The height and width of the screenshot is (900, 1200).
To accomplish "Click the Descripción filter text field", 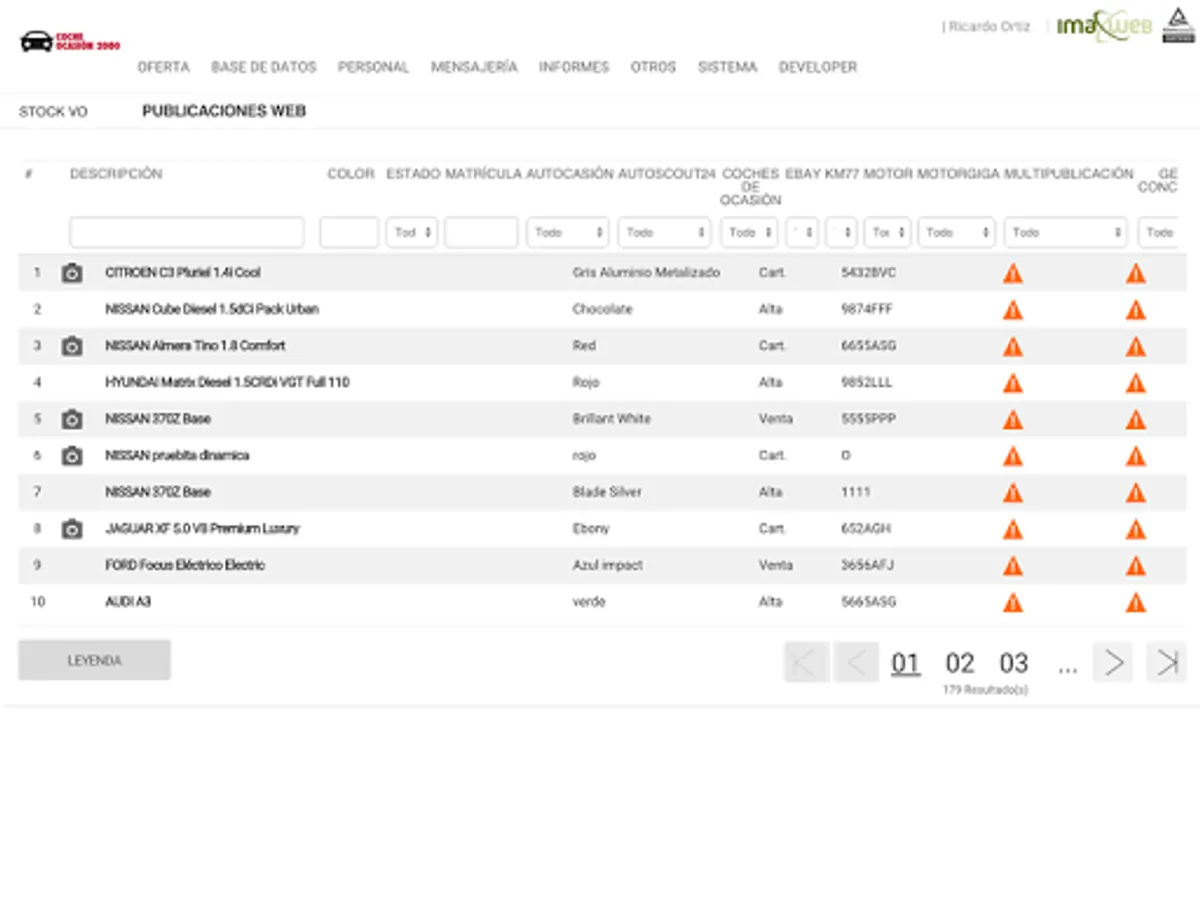I will pyautogui.click(x=187, y=232).
